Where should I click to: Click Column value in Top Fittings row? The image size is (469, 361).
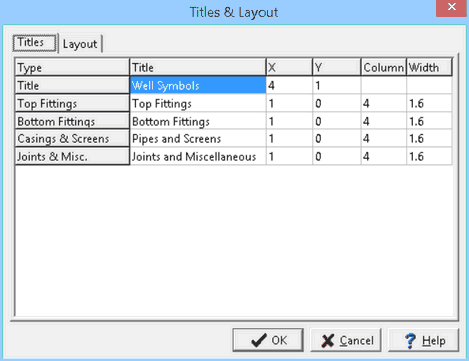[x=384, y=103]
